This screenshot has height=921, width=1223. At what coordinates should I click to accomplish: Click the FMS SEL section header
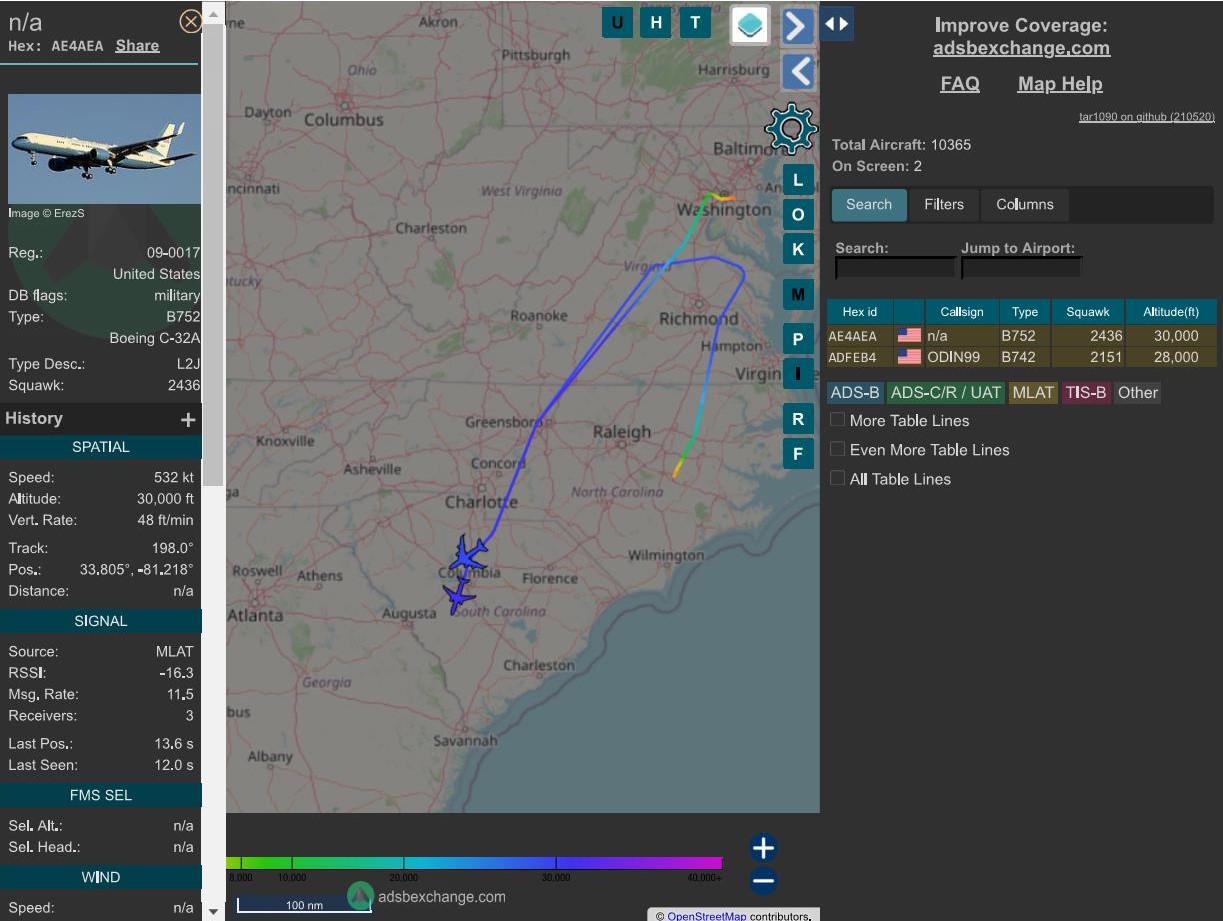pyautogui.click(x=101, y=795)
